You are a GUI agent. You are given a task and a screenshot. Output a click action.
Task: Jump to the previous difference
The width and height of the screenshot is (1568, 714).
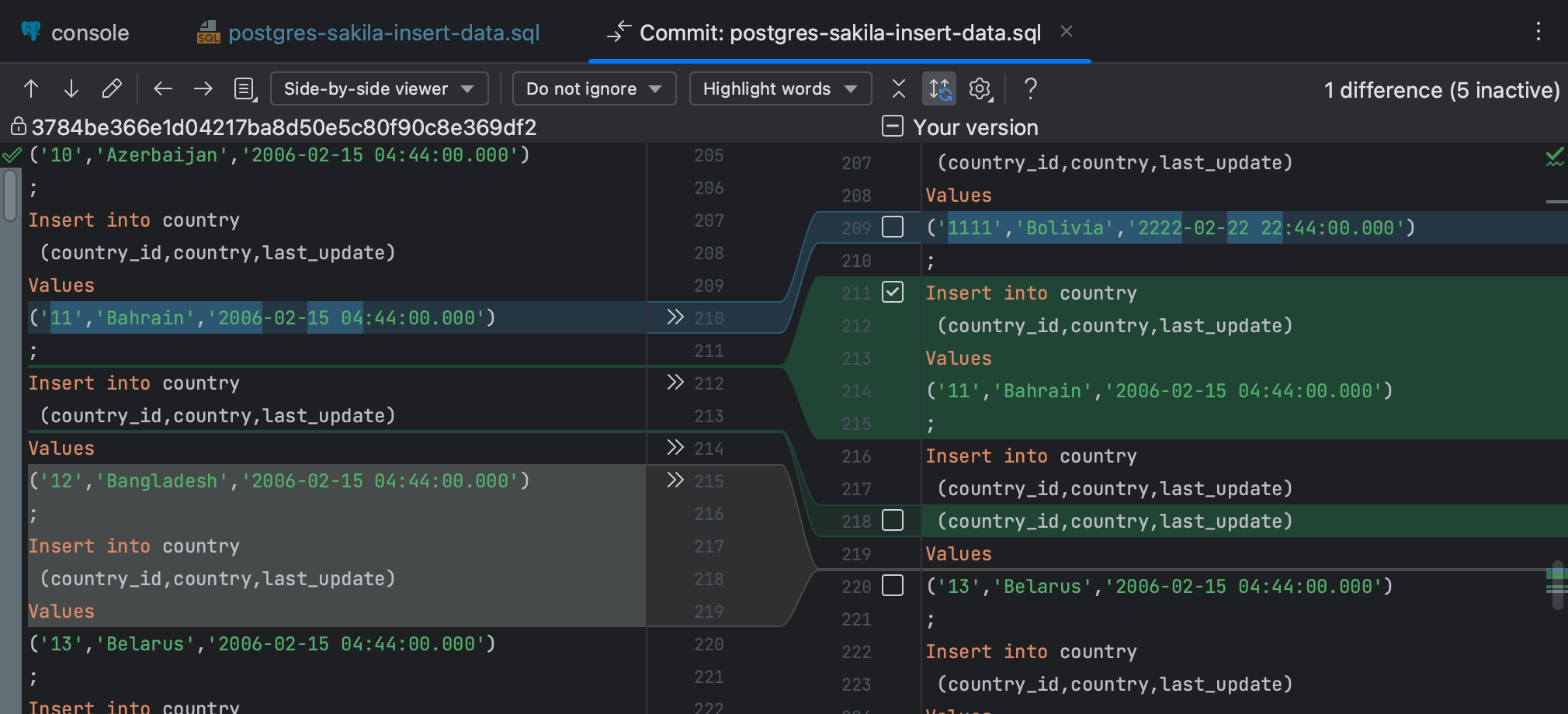30,88
